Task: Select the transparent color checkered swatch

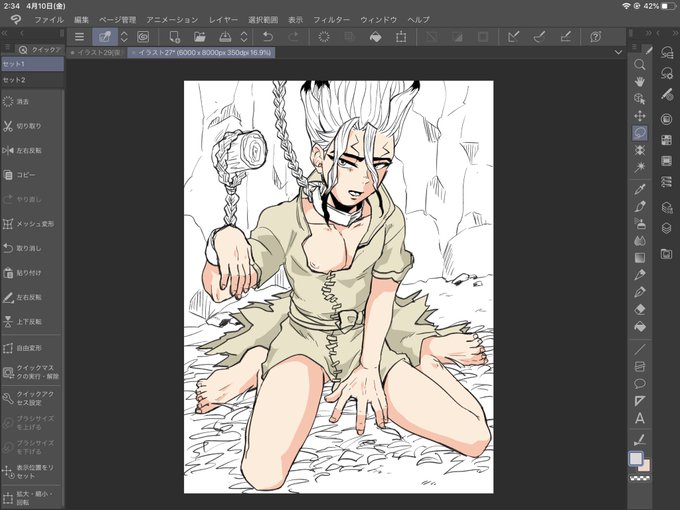Action: pos(640,478)
